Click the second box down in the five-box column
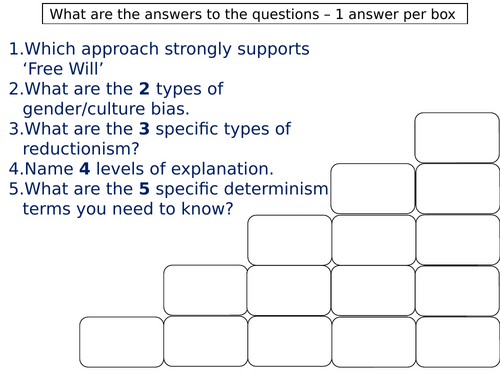Viewport: 500px width, 375px height. [x=458, y=189]
